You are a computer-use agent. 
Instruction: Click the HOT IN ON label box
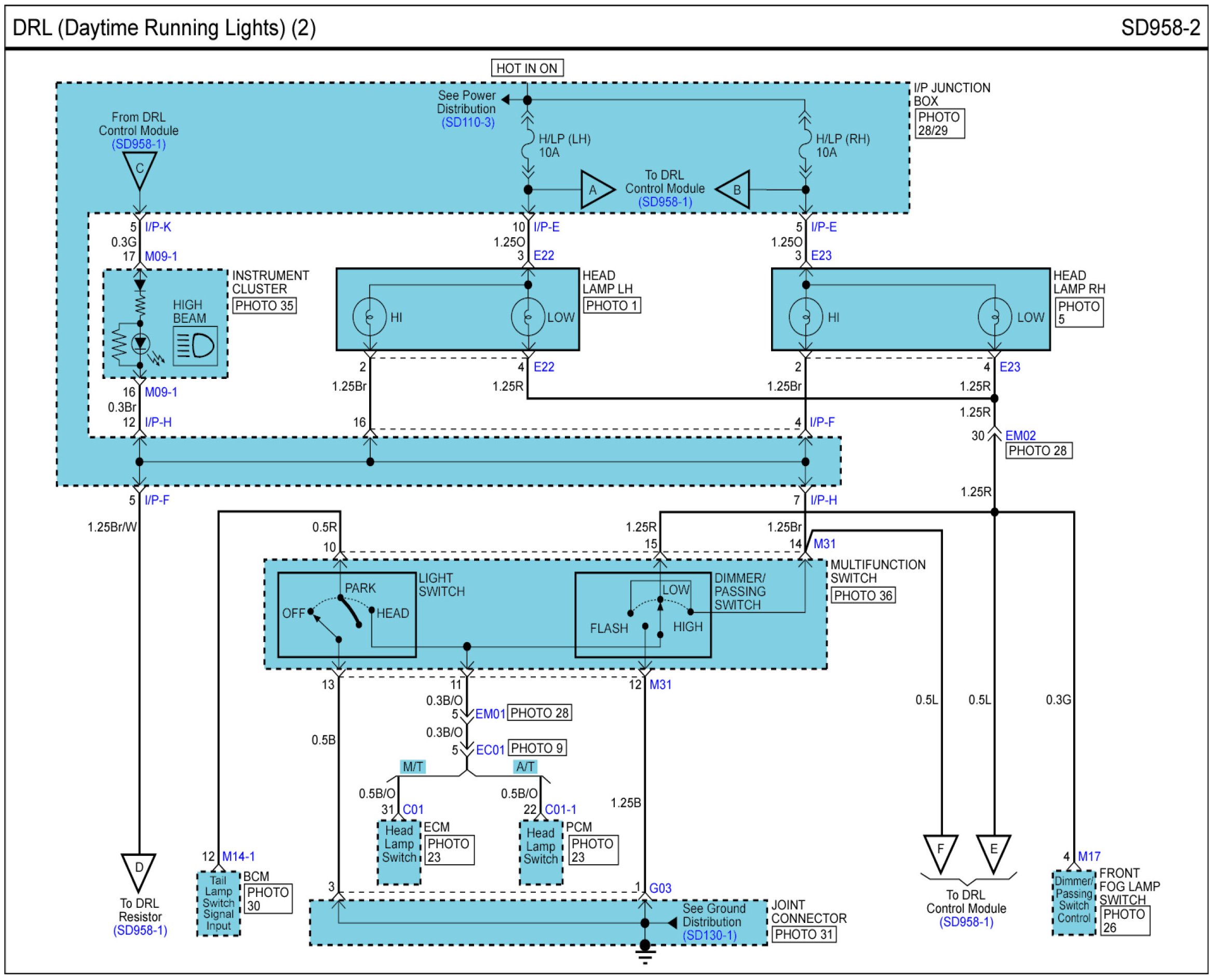tap(527, 69)
